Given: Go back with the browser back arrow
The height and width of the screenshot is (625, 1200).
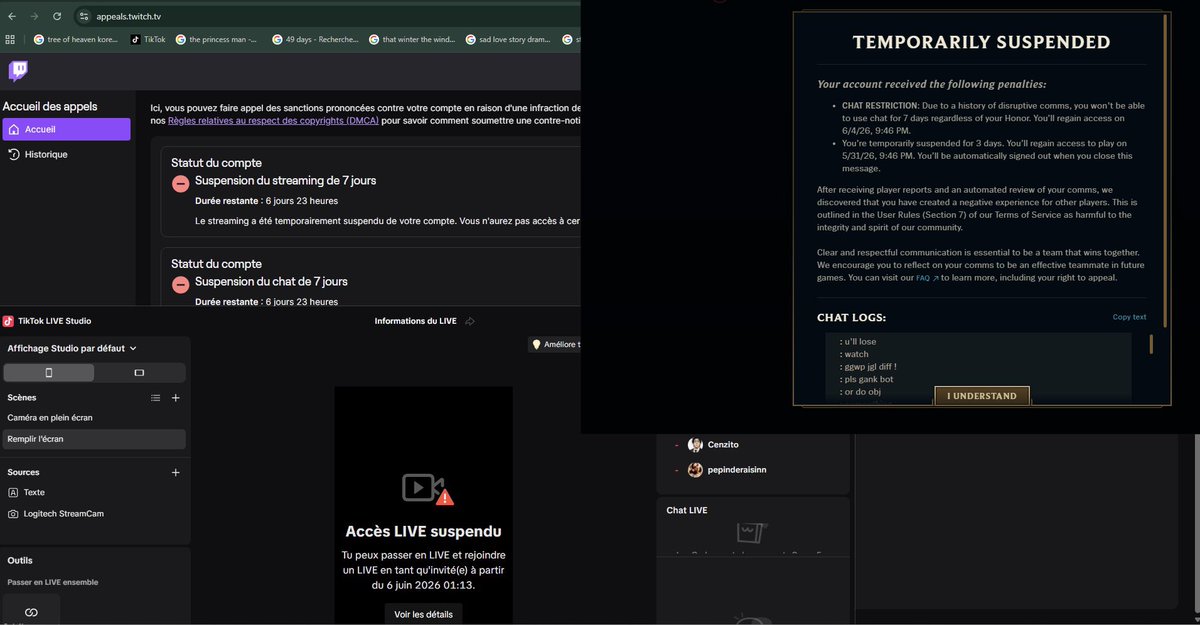Looking at the screenshot, I should point(11,17).
